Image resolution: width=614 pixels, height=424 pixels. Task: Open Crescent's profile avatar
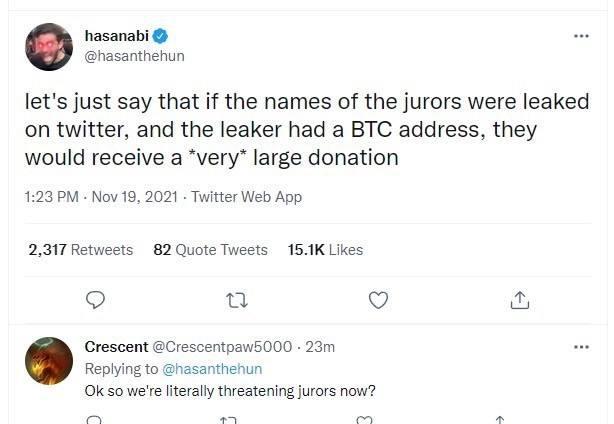tap(49, 361)
